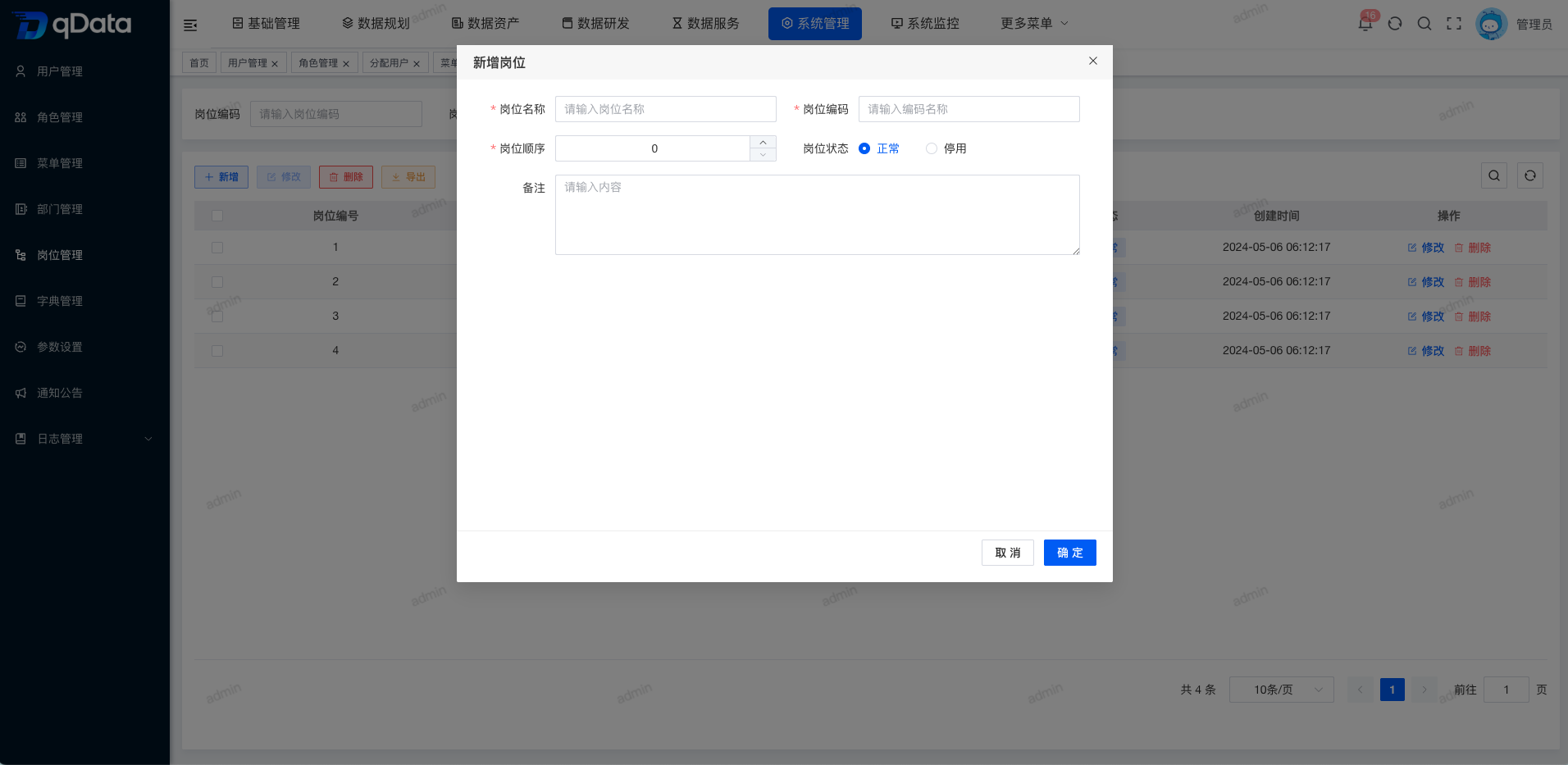Click 删除 link in row 4
Screen dimensions: 1568x765
tap(1473, 351)
